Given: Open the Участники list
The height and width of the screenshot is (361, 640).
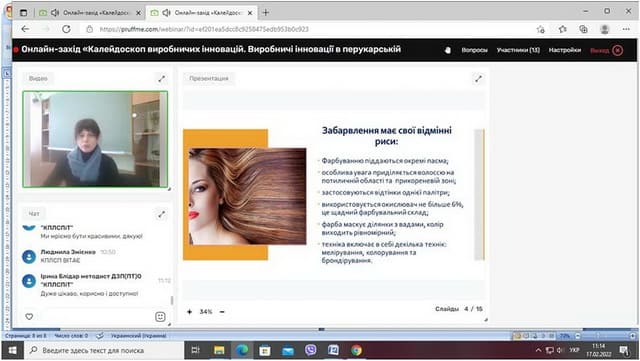Looking at the screenshot, I should pos(518,50).
